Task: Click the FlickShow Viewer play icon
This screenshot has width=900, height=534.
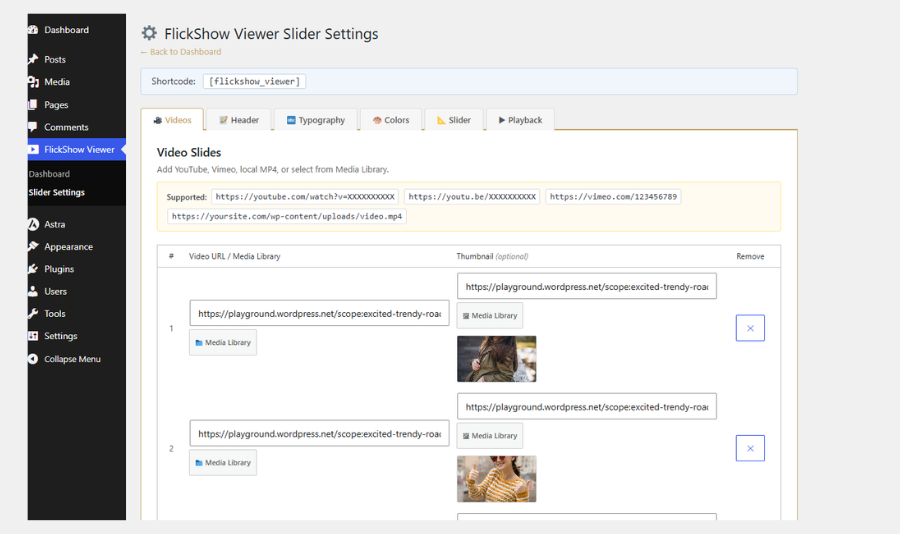Action: pos(33,149)
